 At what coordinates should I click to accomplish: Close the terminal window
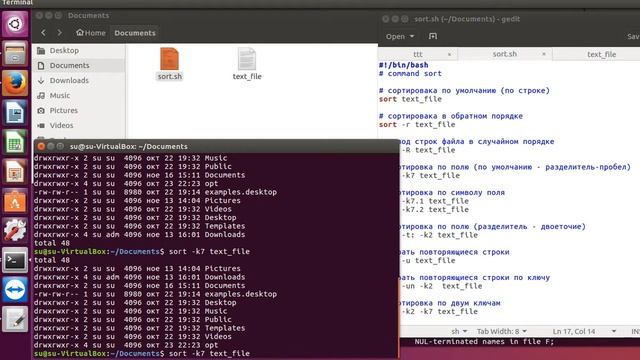[41, 146]
